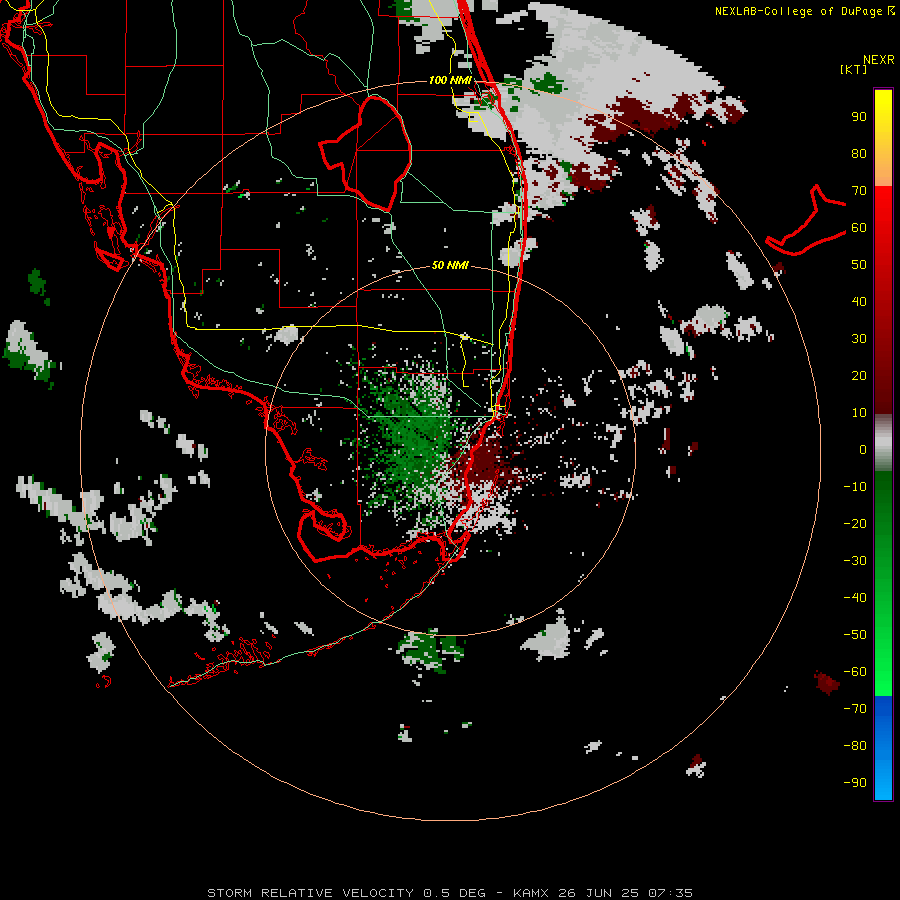Click the -20 value on velocity scale
The width and height of the screenshot is (900, 900).
(855, 524)
